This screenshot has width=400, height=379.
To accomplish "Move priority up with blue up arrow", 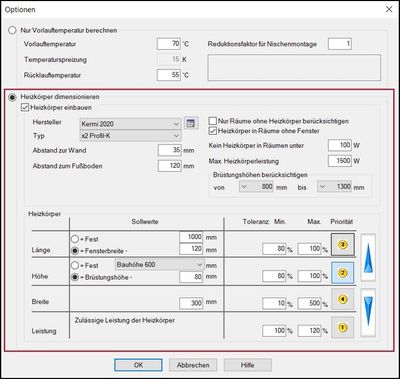I will click(x=368, y=257).
